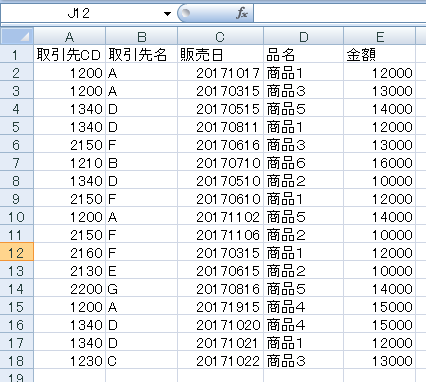Select cell with date 20170616
Screen dimensions: 426x382
click(x=220, y=145)
